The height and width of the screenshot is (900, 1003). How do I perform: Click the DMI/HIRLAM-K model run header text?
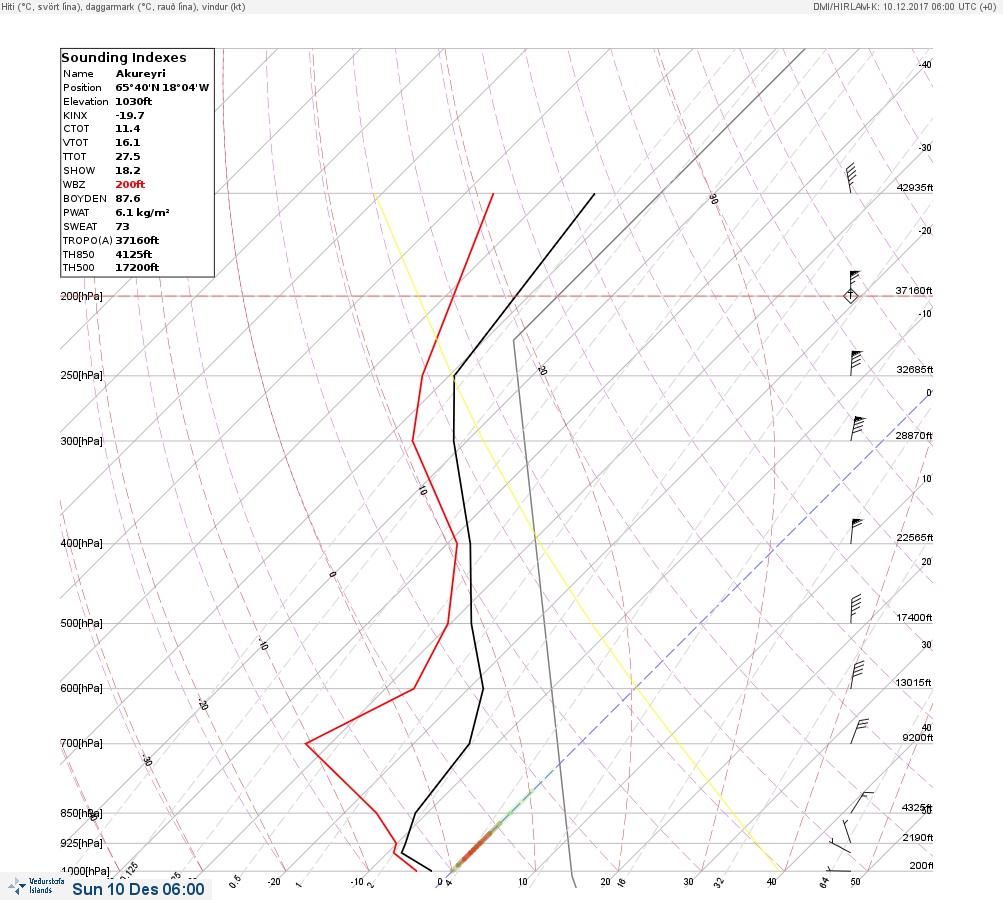904,6
